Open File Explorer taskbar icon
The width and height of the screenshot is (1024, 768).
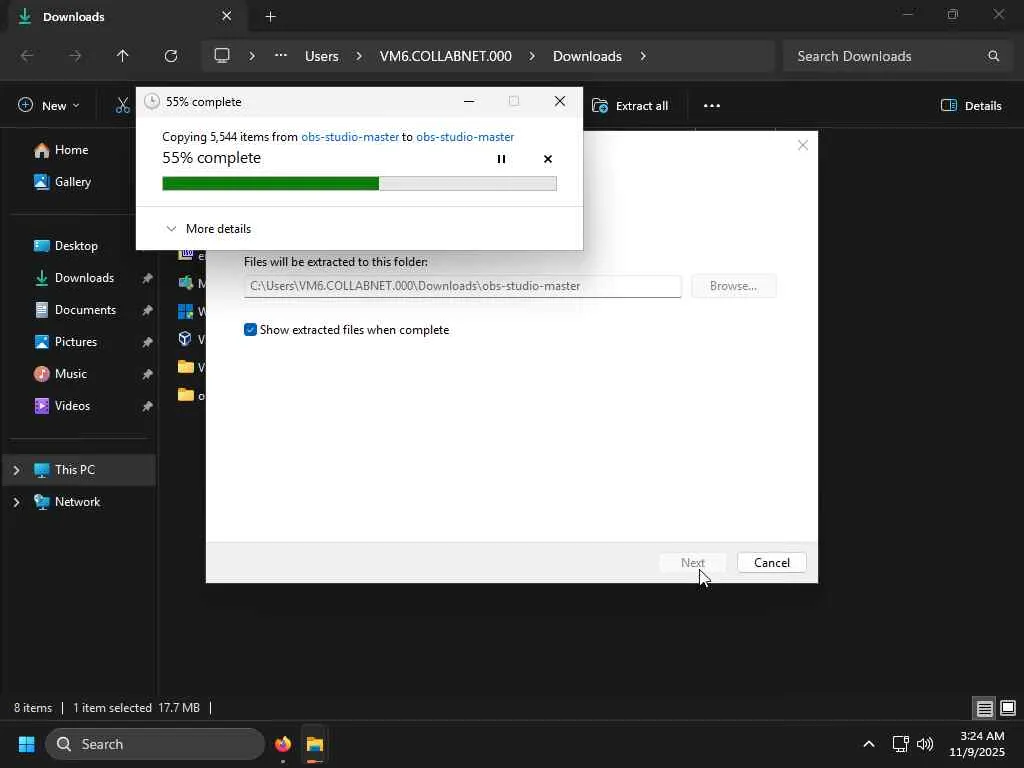[315, 744]
